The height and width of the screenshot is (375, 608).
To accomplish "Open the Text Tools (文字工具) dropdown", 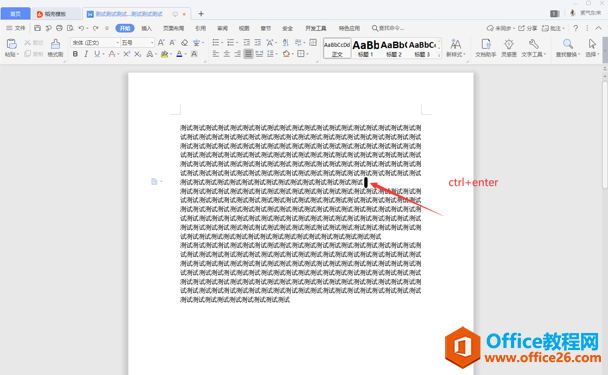I will (x=534, y=48).
